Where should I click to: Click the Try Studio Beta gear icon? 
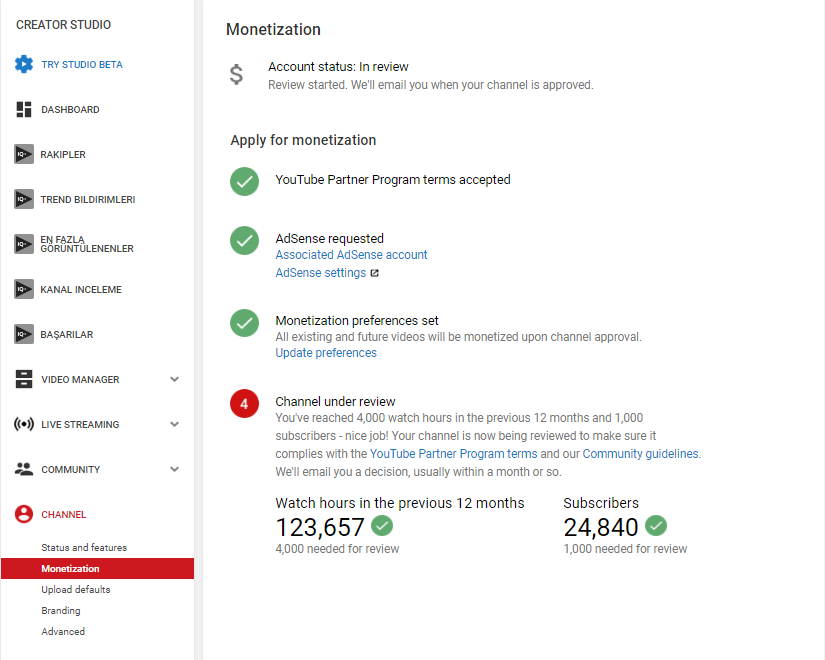pos(24,64)
